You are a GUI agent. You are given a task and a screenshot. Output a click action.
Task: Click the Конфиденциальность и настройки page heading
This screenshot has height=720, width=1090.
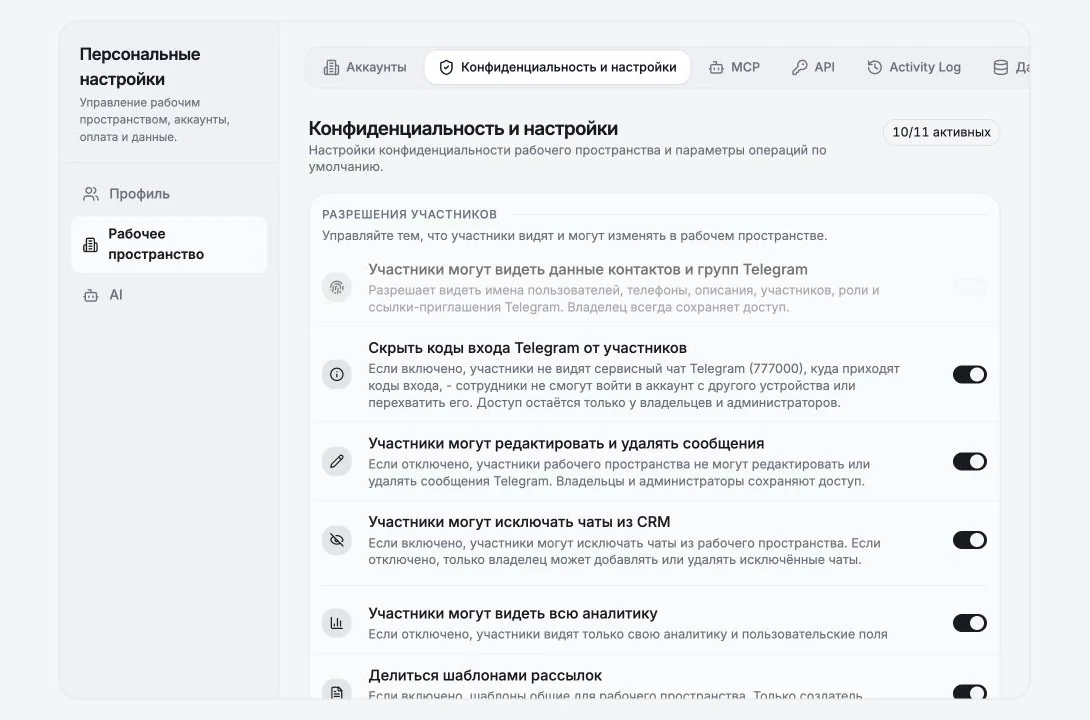tap(463, 129)
